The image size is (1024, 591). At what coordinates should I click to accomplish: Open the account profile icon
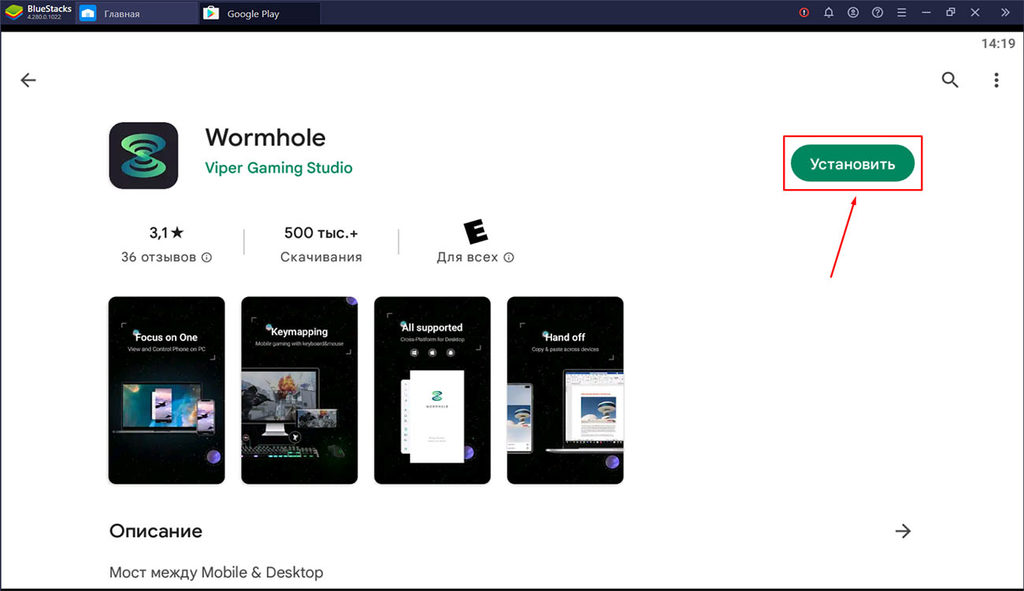point(853,12)
